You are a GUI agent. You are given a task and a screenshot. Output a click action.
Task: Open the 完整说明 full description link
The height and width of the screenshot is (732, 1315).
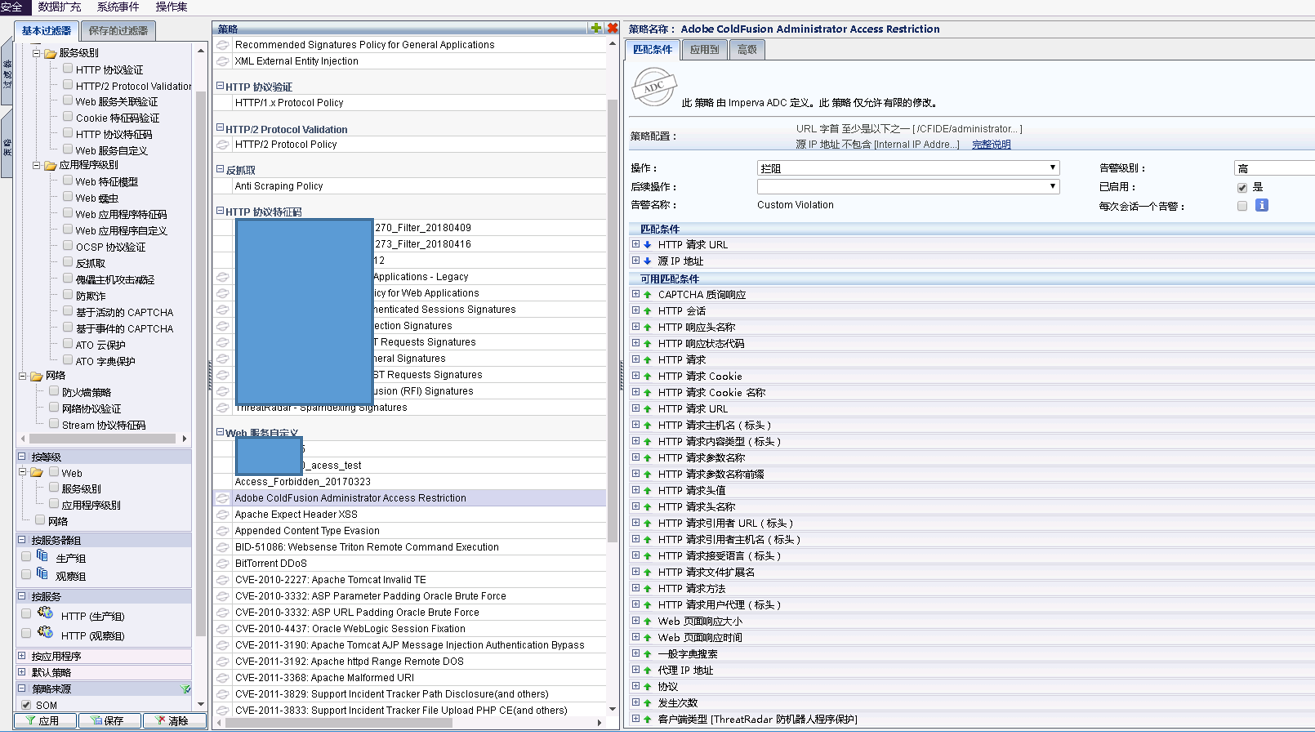[991, 145]
